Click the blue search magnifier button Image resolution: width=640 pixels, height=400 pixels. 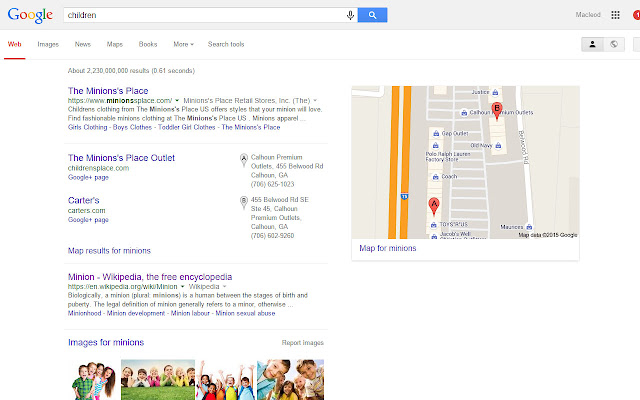tap(372, 15)
